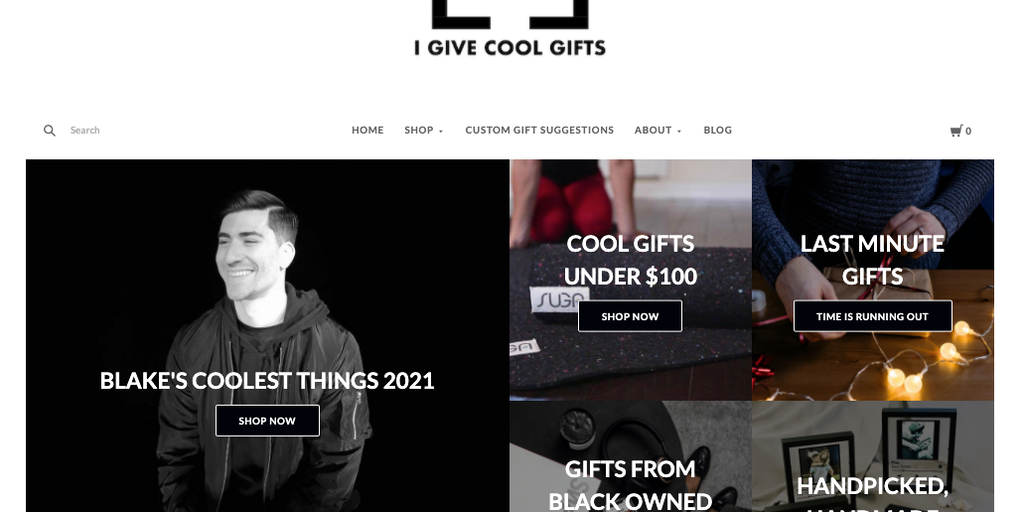Open the Handpicked, Handmade gifts tile

click(872, 457)
